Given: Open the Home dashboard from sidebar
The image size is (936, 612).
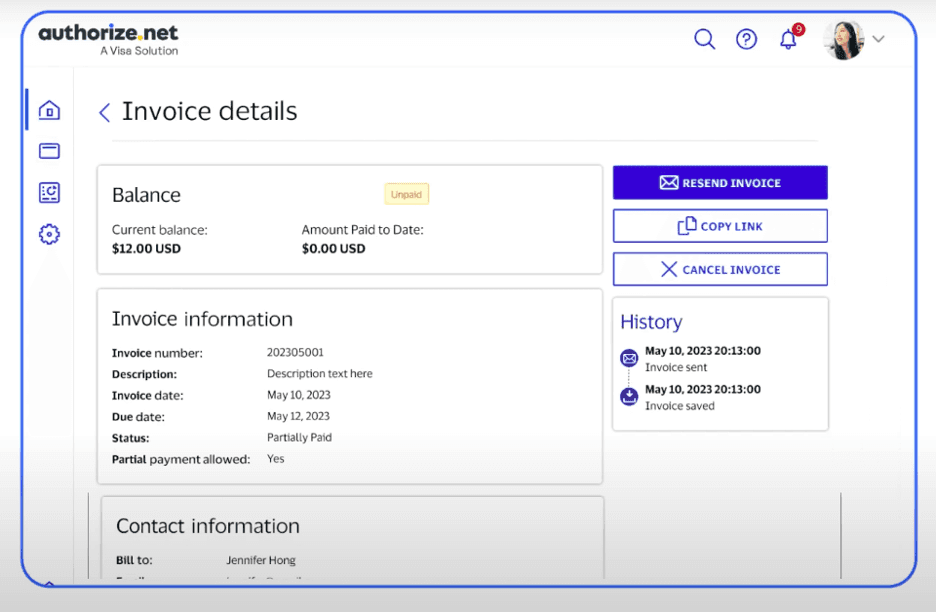Looking at the screenshot, I should (x=48, y=109).
